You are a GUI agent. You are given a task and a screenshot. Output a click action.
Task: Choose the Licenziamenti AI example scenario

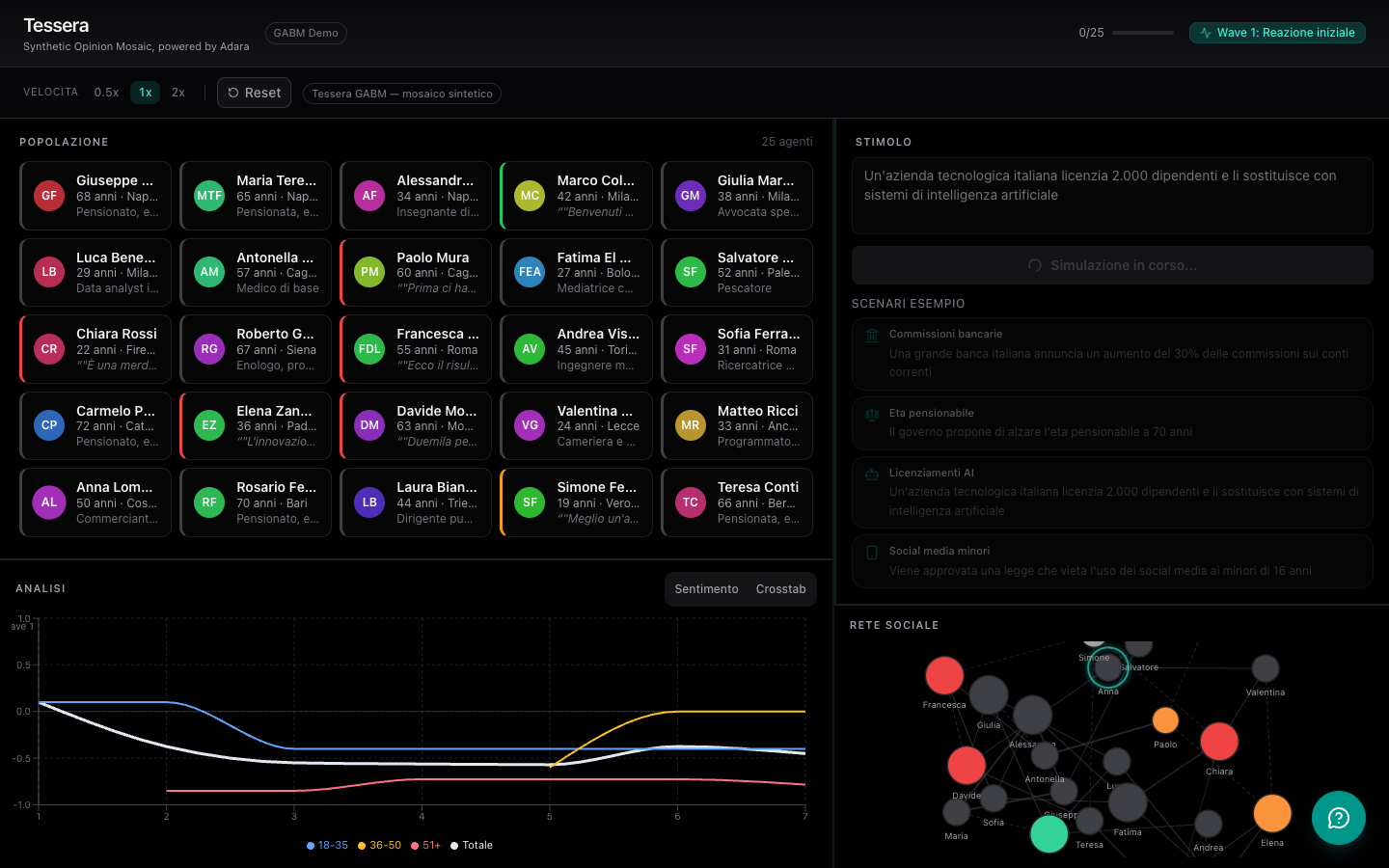1112,492
